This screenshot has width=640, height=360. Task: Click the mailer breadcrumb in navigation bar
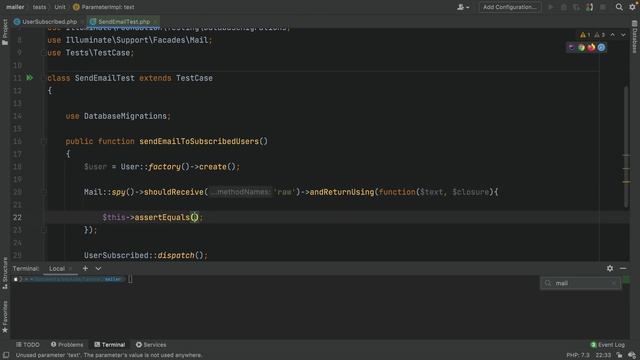[x=15, y=7]
